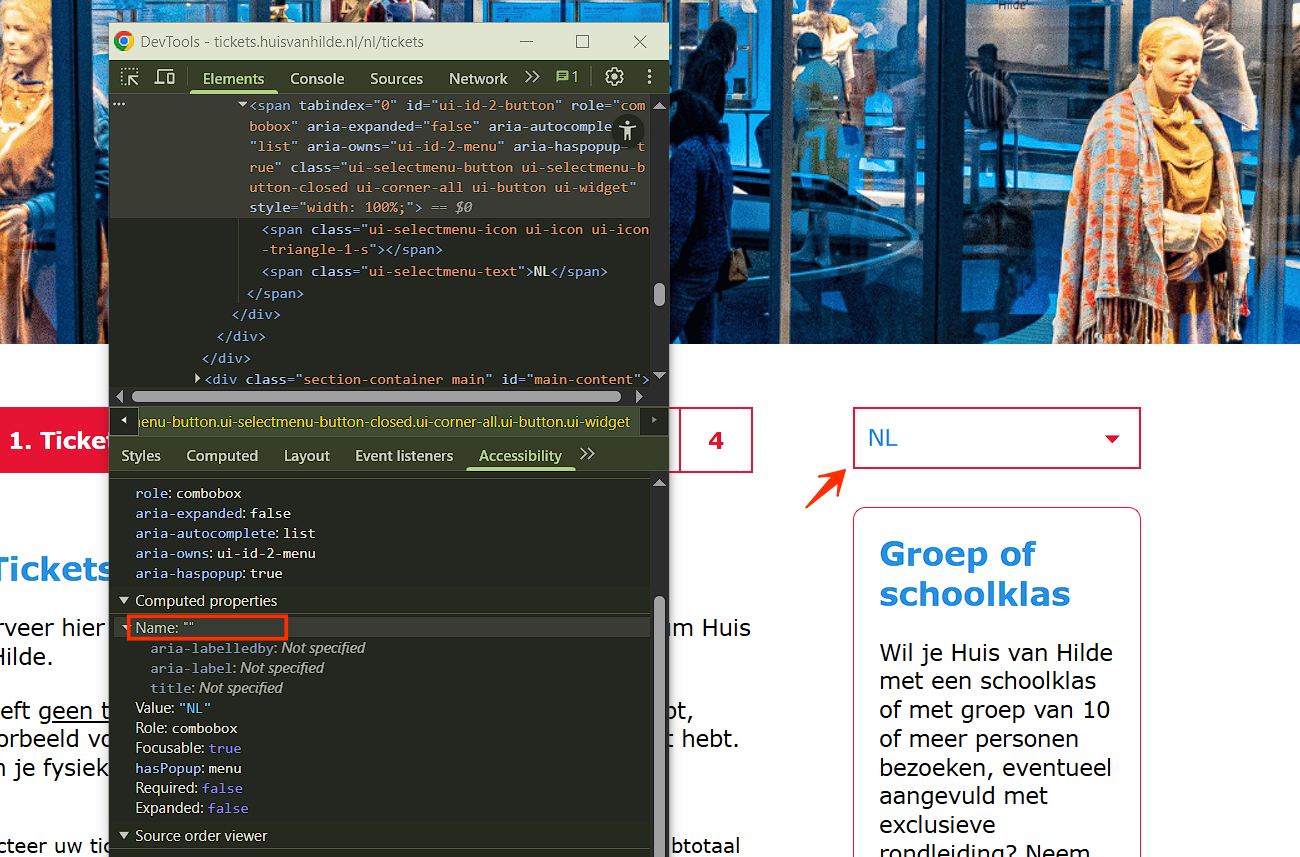1300x857 pixels.
Task: Toggle the device toolbar icon
Action: tap(165, 78)
